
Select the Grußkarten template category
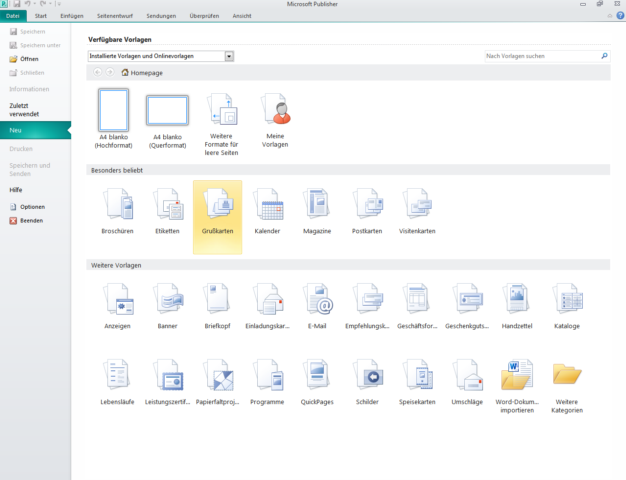click(x=218, y=217)
